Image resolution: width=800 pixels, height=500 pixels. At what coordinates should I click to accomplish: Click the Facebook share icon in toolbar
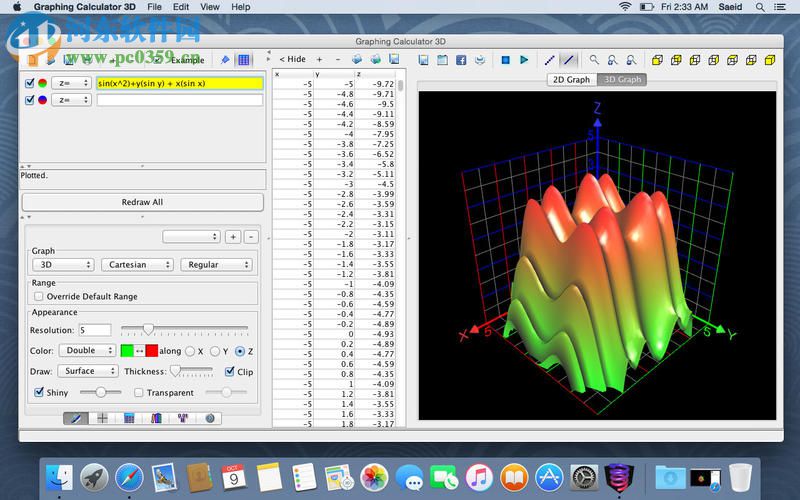pyautogui.click(x=461, y=60)
